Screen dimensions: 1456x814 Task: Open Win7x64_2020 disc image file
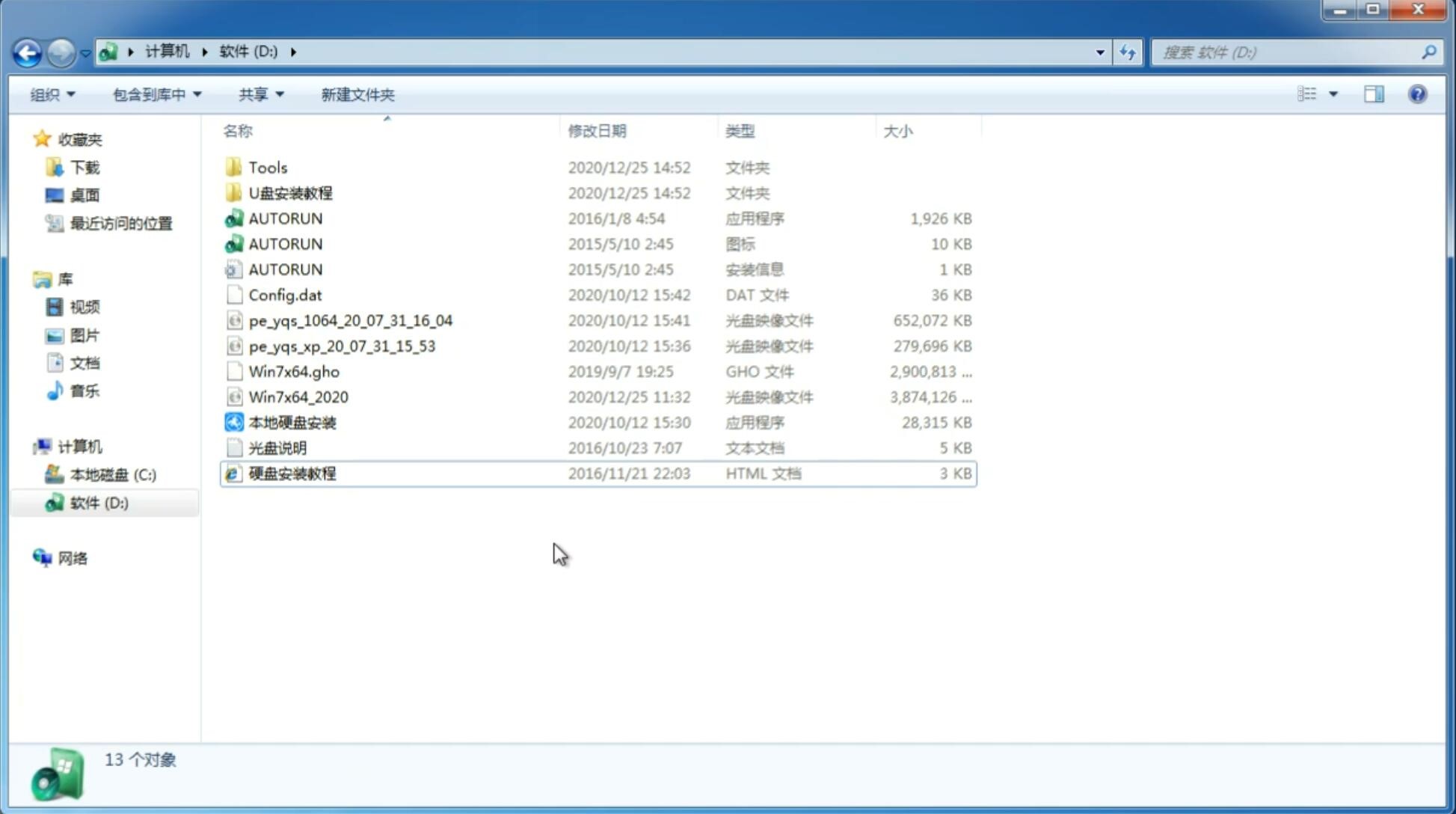tap(297, 397)
